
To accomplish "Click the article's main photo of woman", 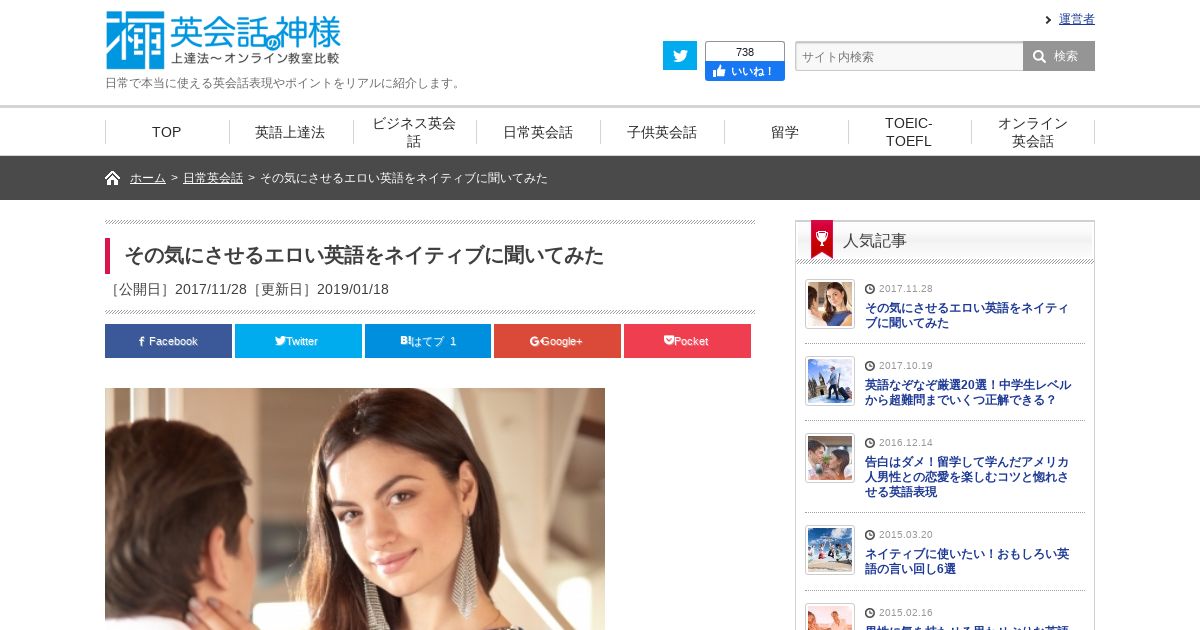I will (355, 509).
